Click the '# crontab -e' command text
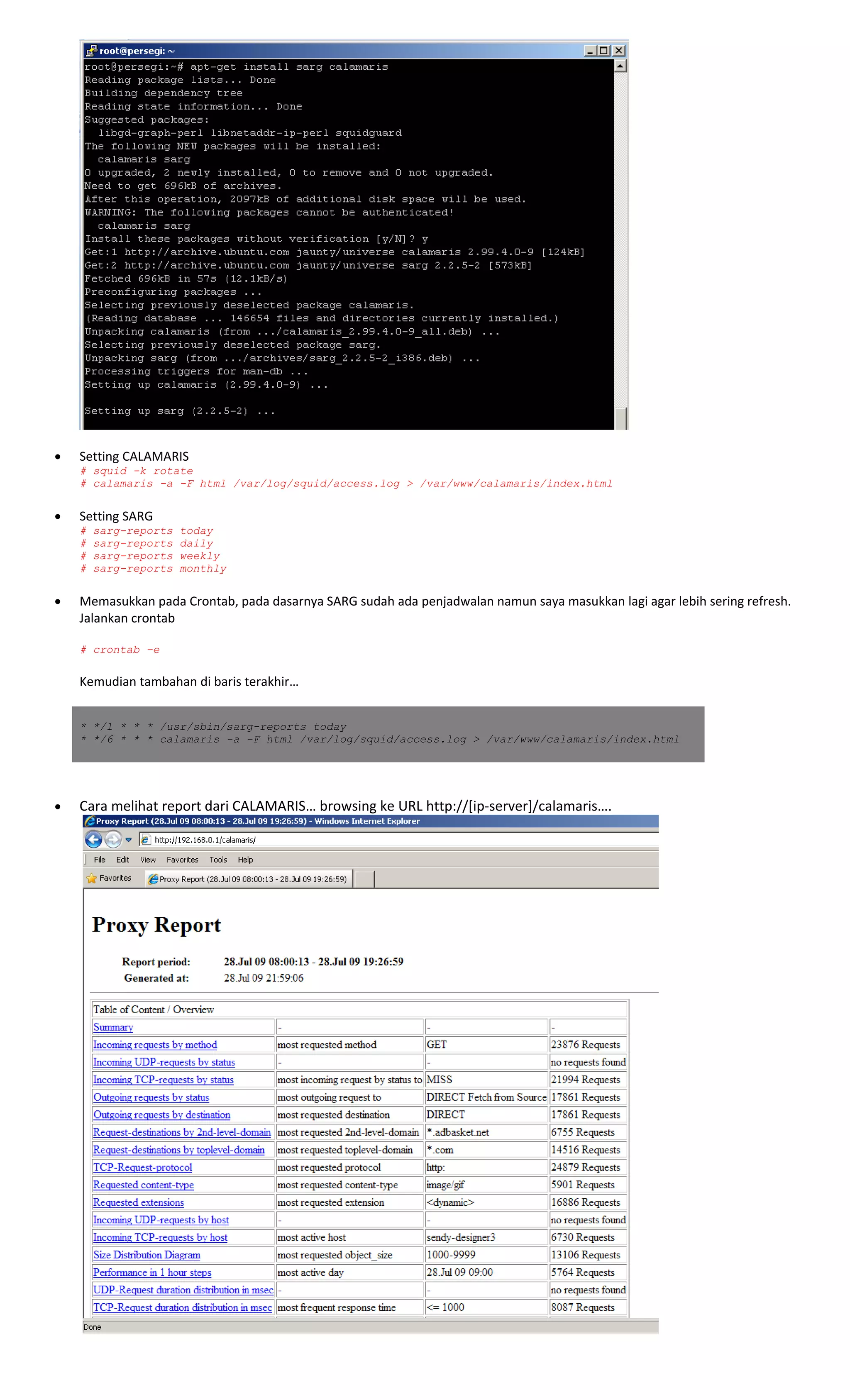Screen dimensions: 850x1400 point(120,650)
